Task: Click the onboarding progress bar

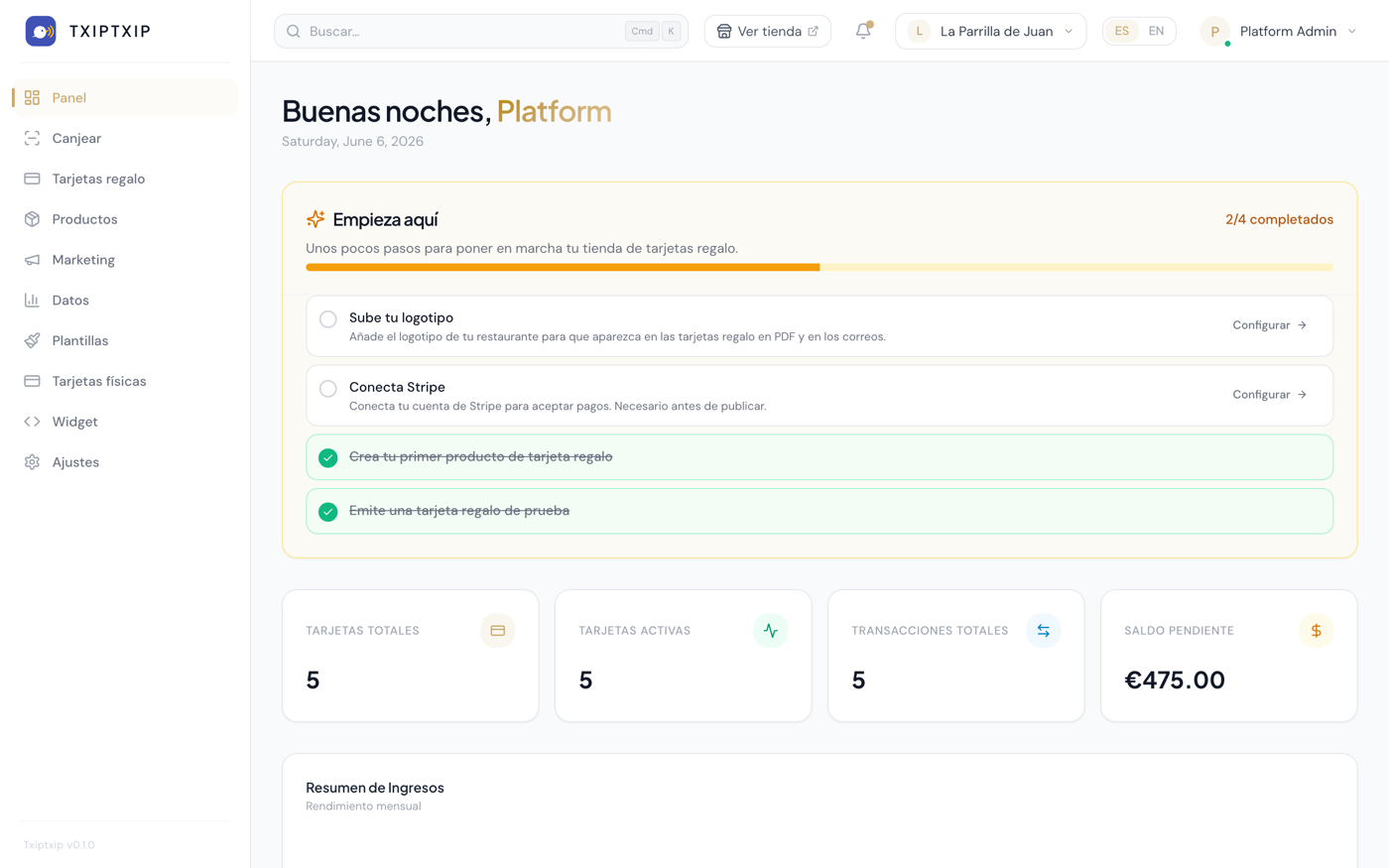Action: (820, 267)
